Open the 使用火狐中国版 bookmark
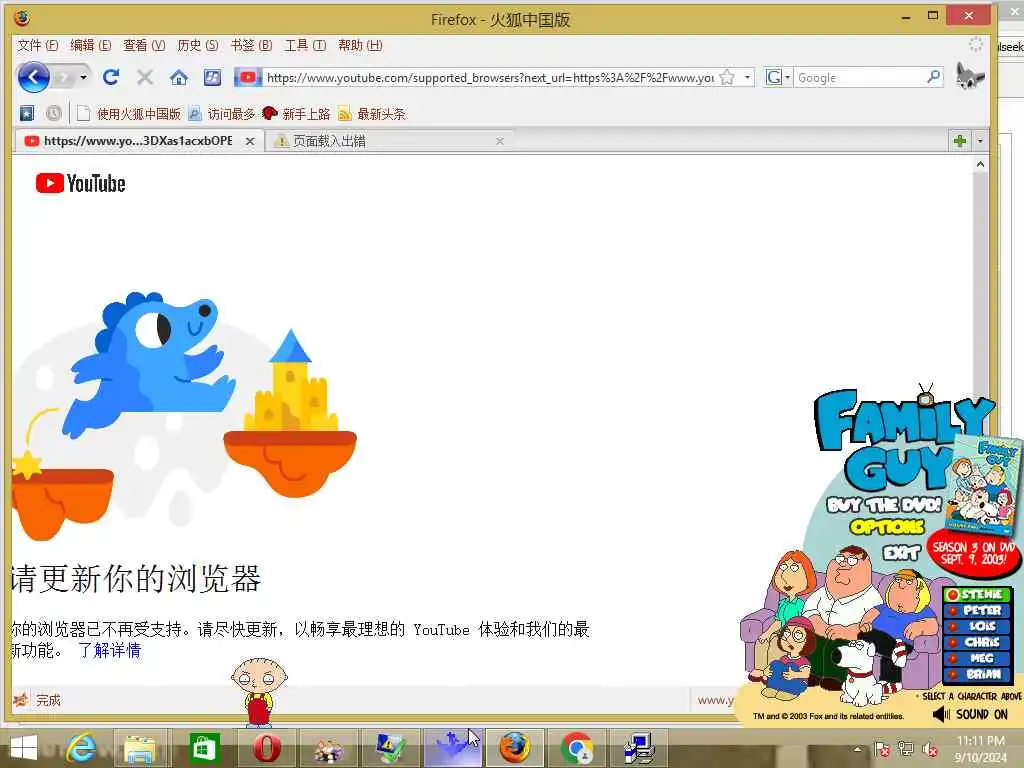Viewport: 1024px width, 768px height. (x=129, y=114)
